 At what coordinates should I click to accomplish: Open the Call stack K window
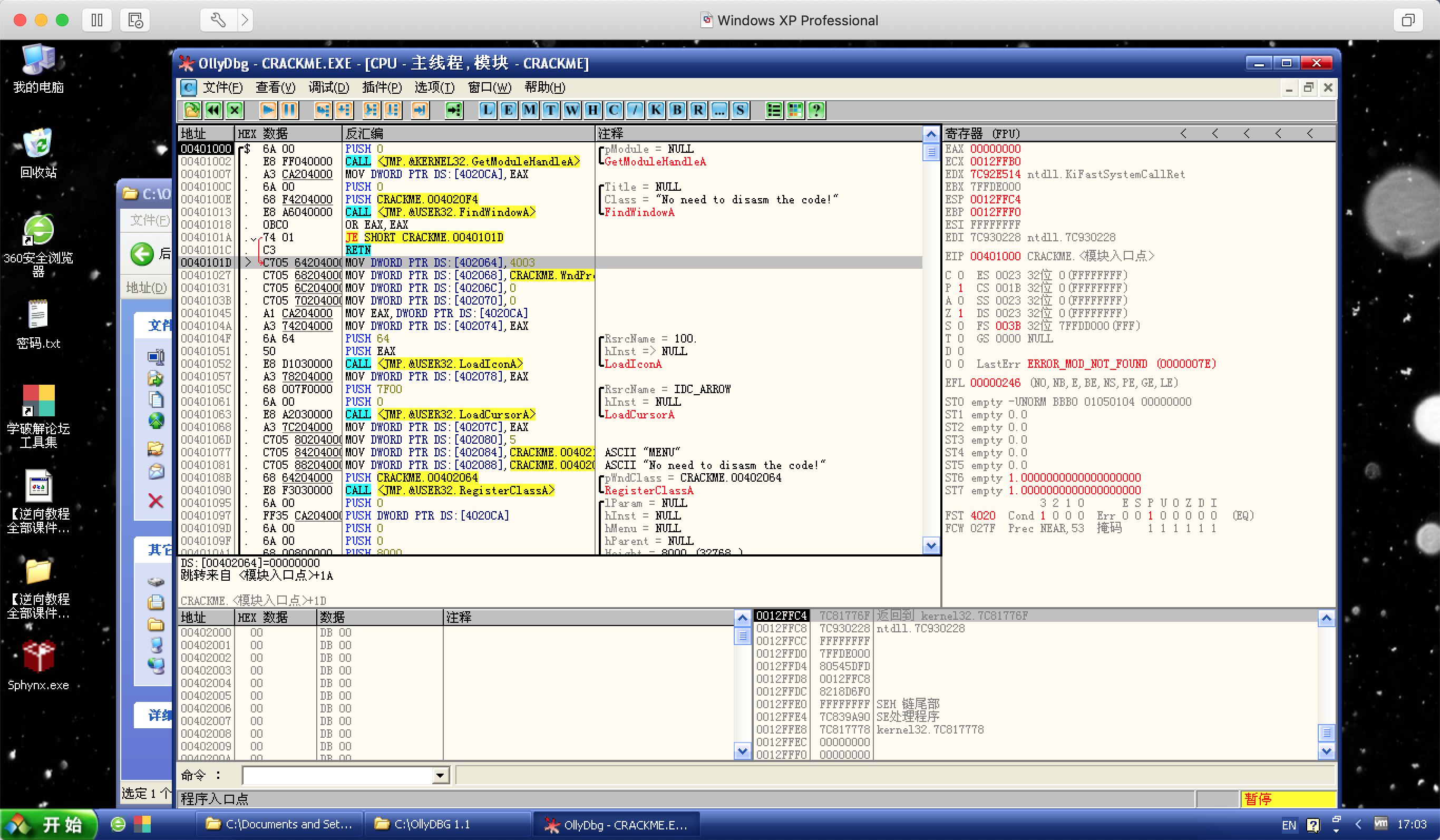point(655,110)
